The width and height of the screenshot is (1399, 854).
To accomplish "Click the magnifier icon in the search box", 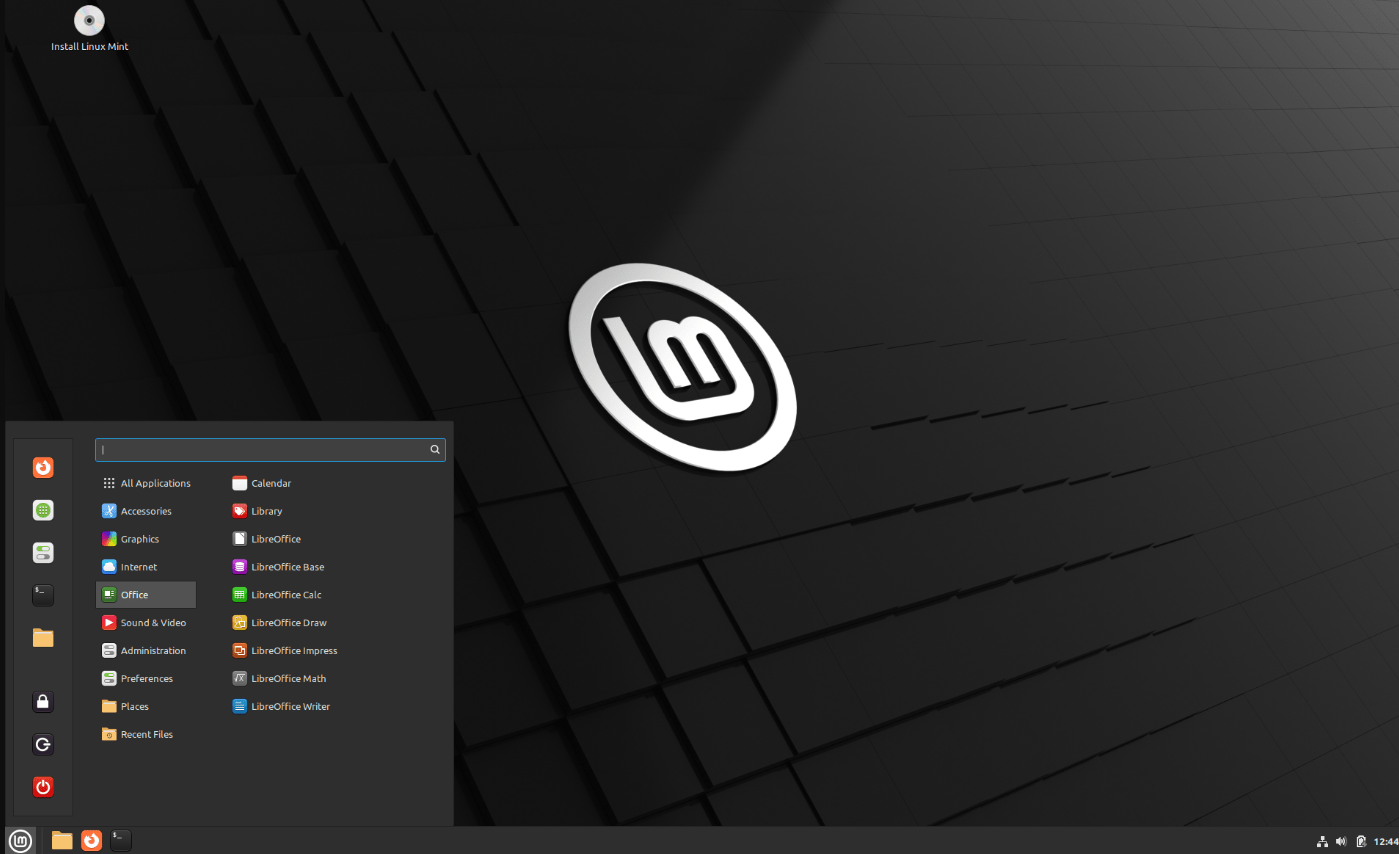I will coord(435,450).
